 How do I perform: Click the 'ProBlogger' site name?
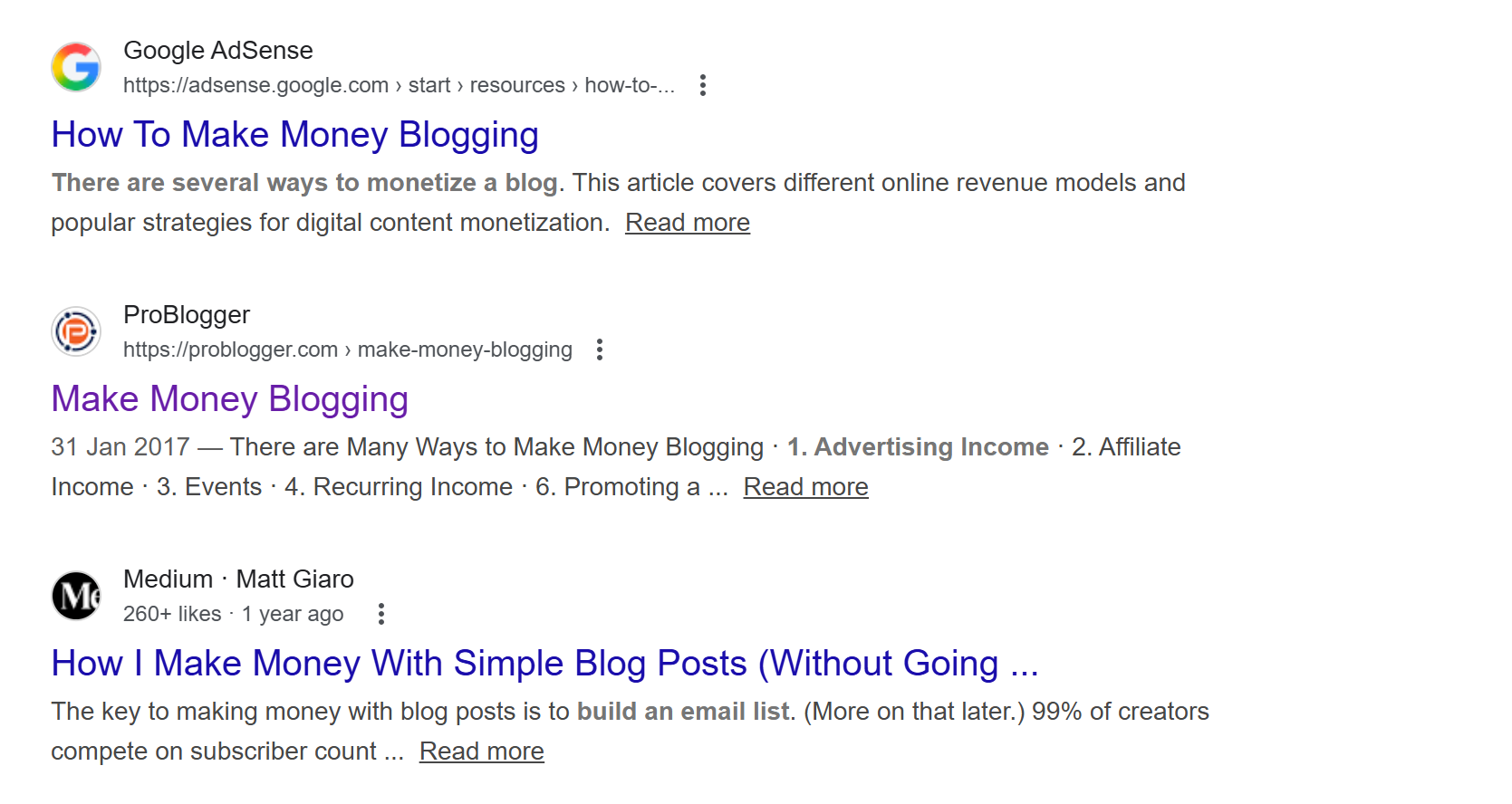pos(187,315)
